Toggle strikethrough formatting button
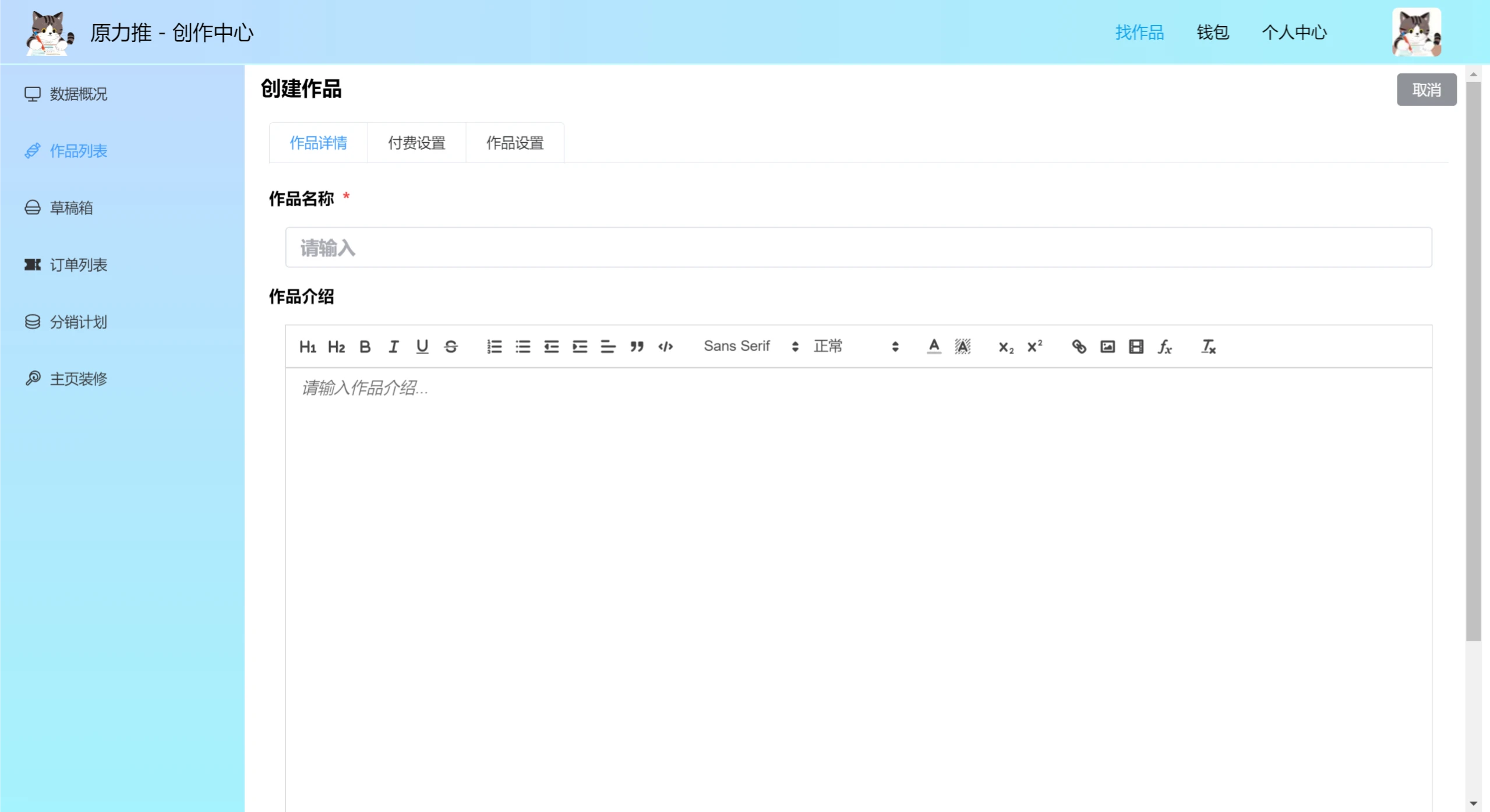Viewport: 1490px width, 812px height. point(451,347)
